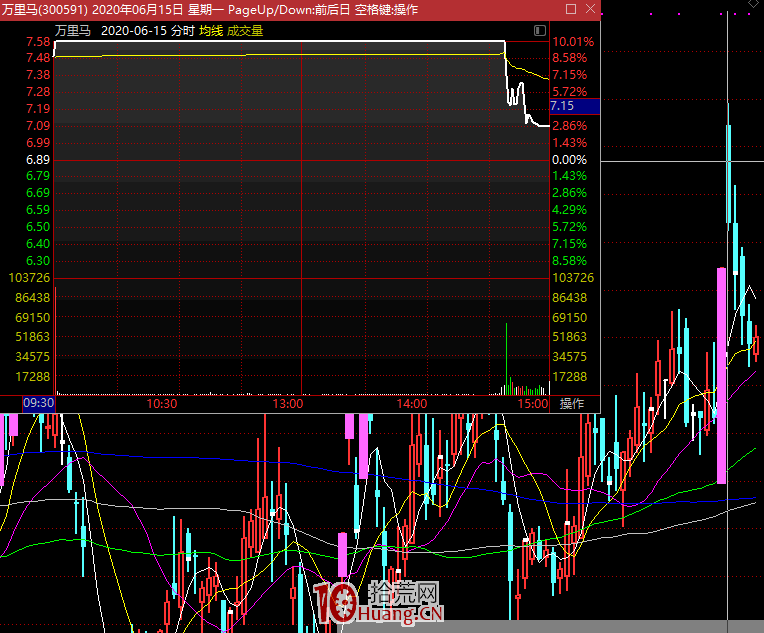Image resolution: width=764 pixels, height=633 pixels.
Task: Jump to the 10:30 time label
Action: 162,404
